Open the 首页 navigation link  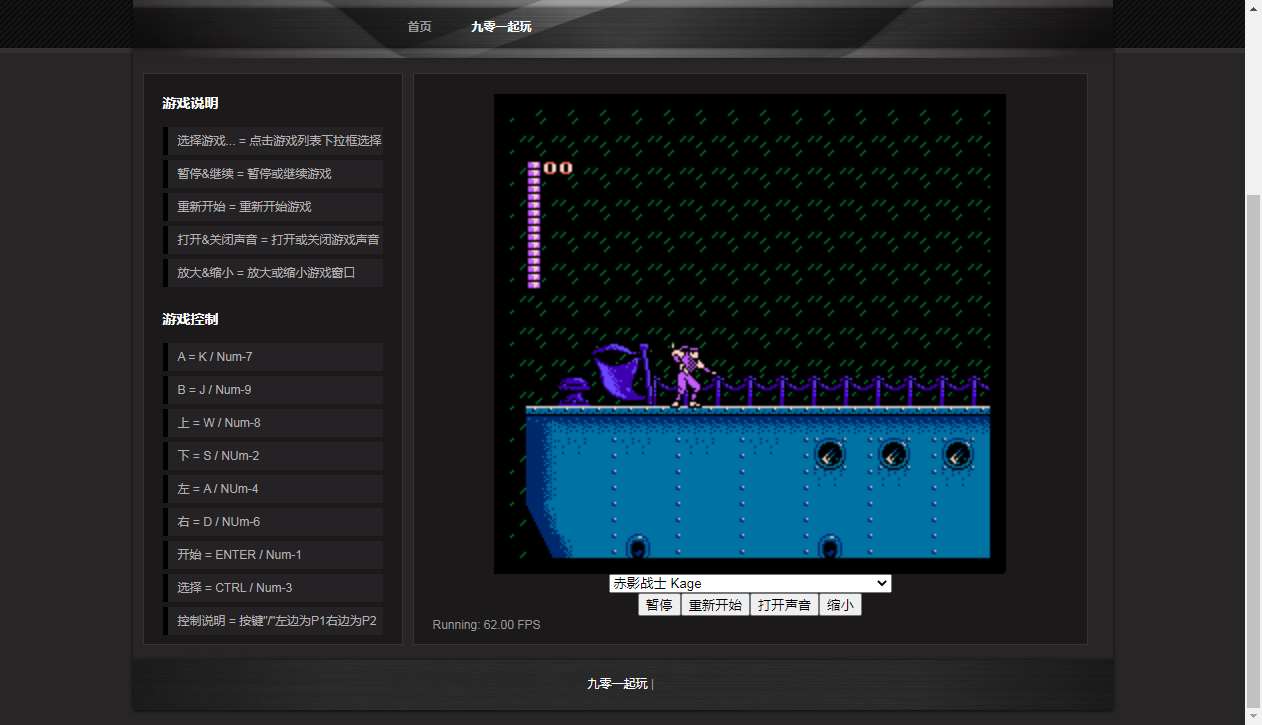[419, 27]
